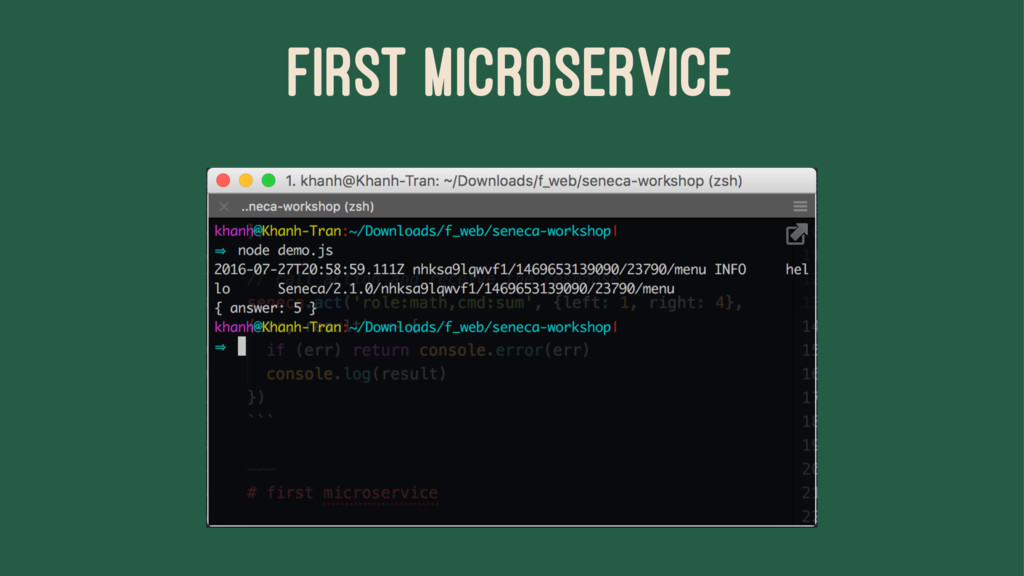Maximize terminal using green button
Viewport: 1024px width, 576px height.
(x=268, y=181)
